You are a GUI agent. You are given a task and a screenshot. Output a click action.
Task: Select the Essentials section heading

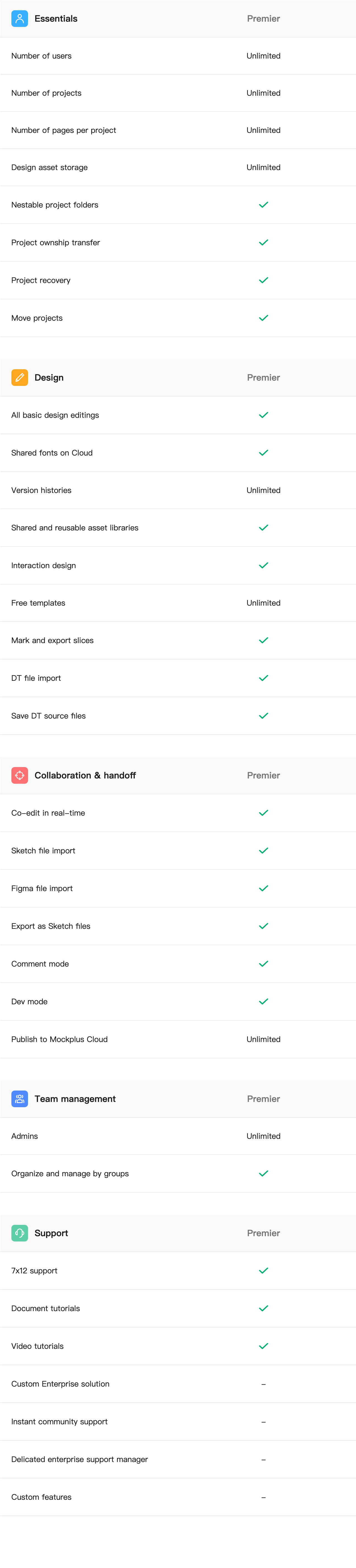tap(56, 19)
